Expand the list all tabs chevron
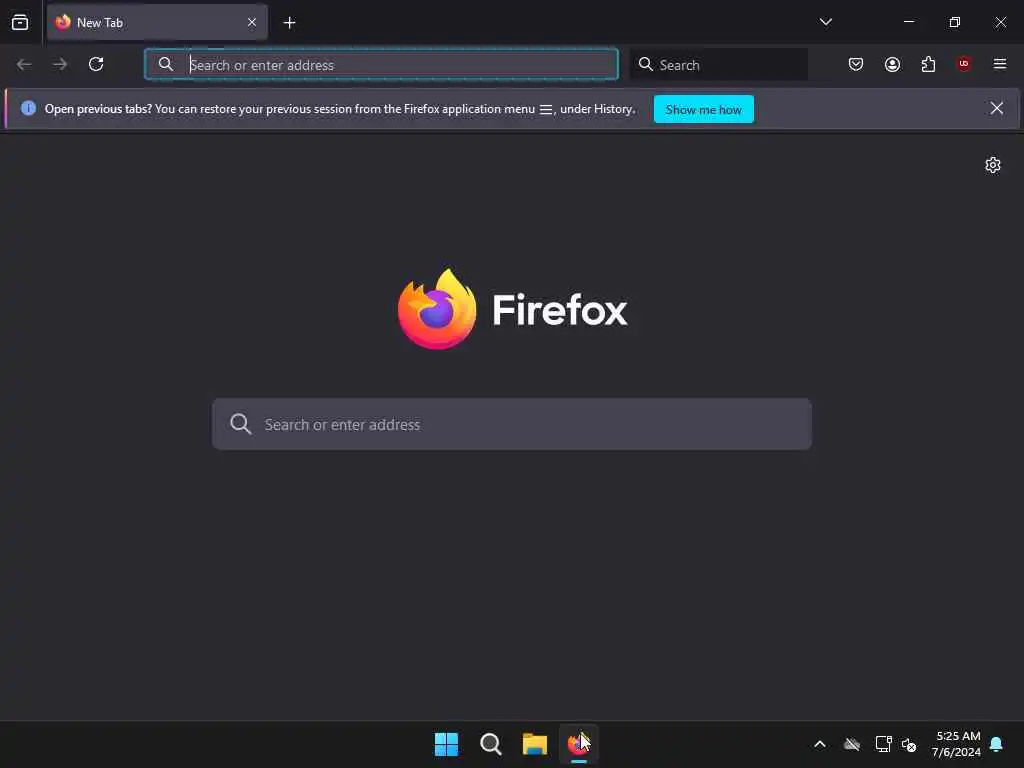This screenshot has width=1024, height=768. [825, 22]
